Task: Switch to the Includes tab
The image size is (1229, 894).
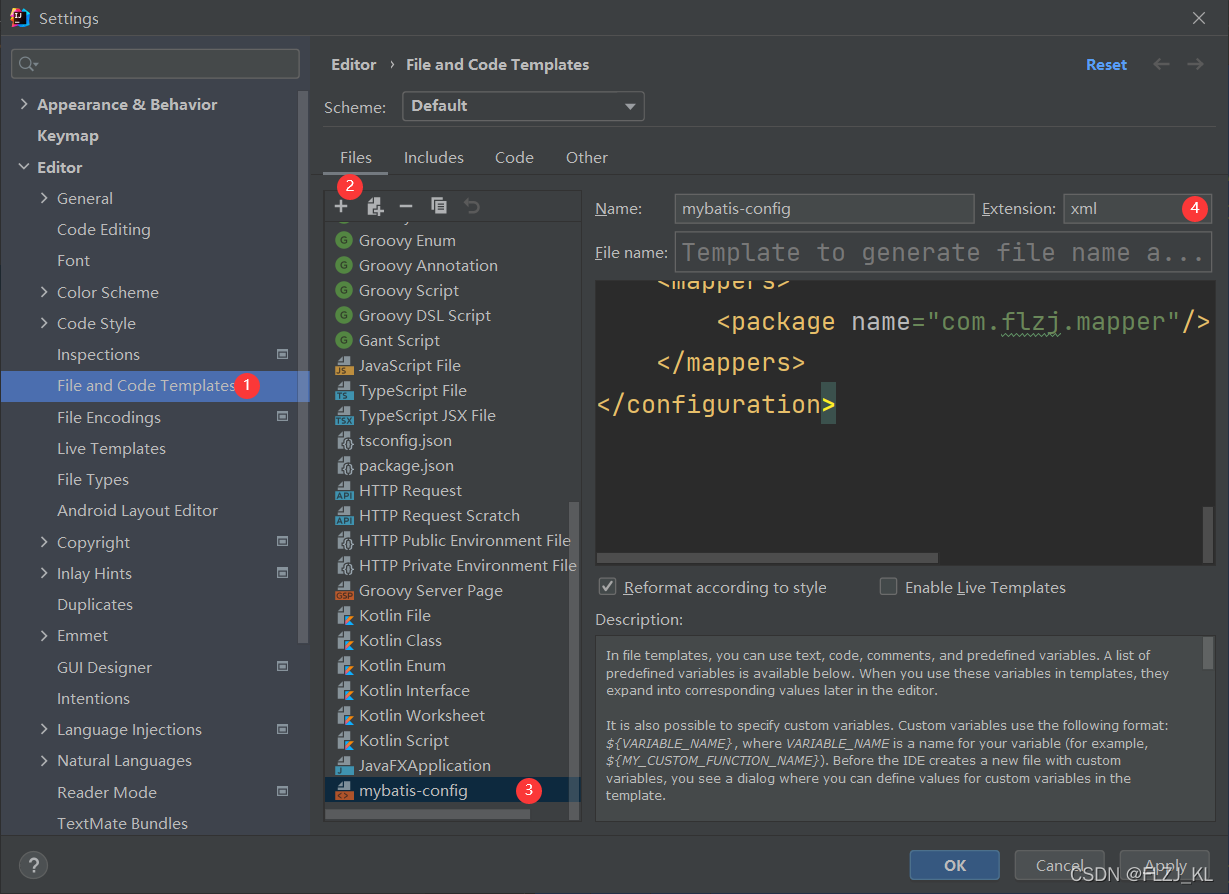Action: point(433,157)
